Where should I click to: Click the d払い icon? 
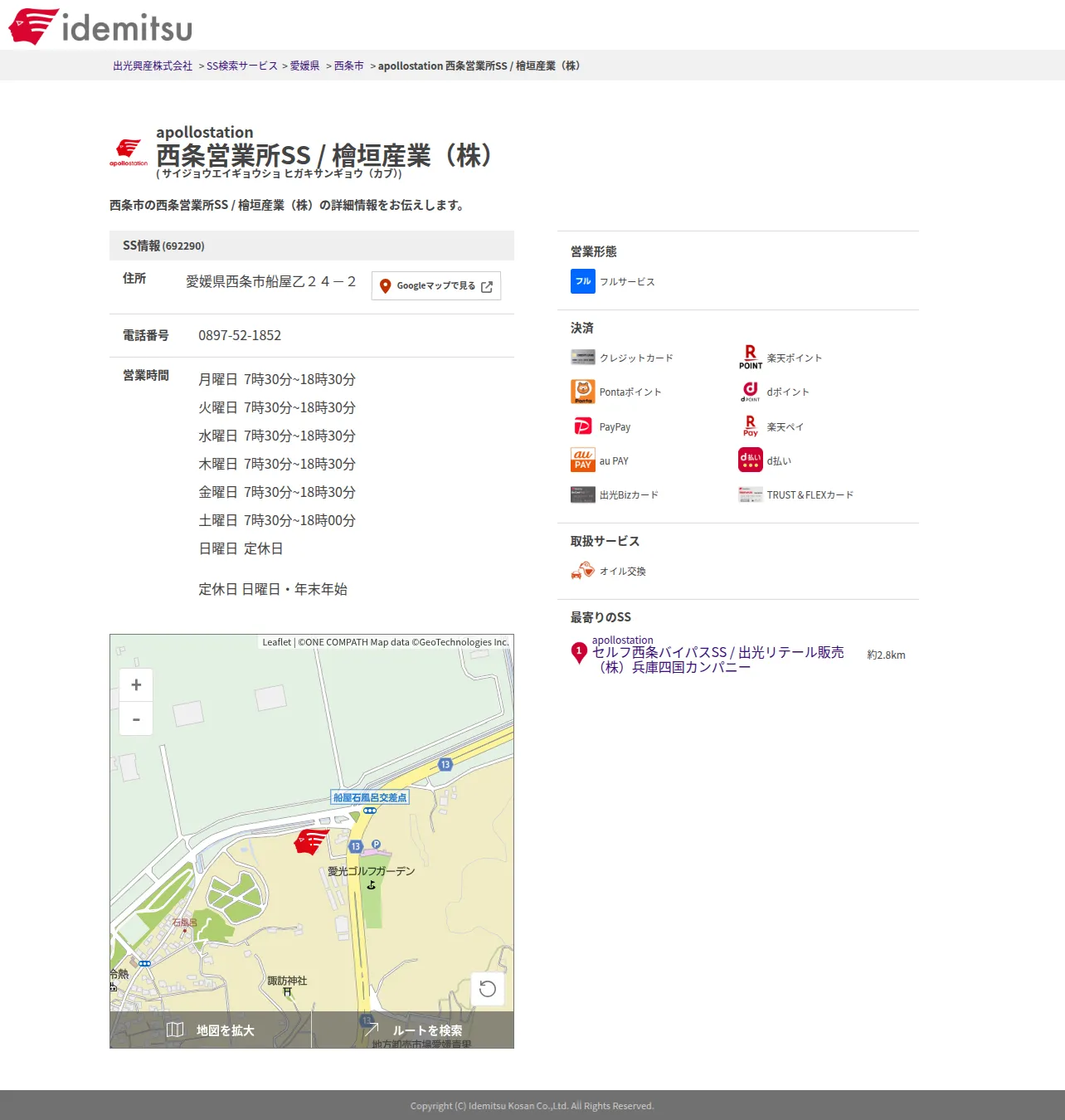[751, 460]
